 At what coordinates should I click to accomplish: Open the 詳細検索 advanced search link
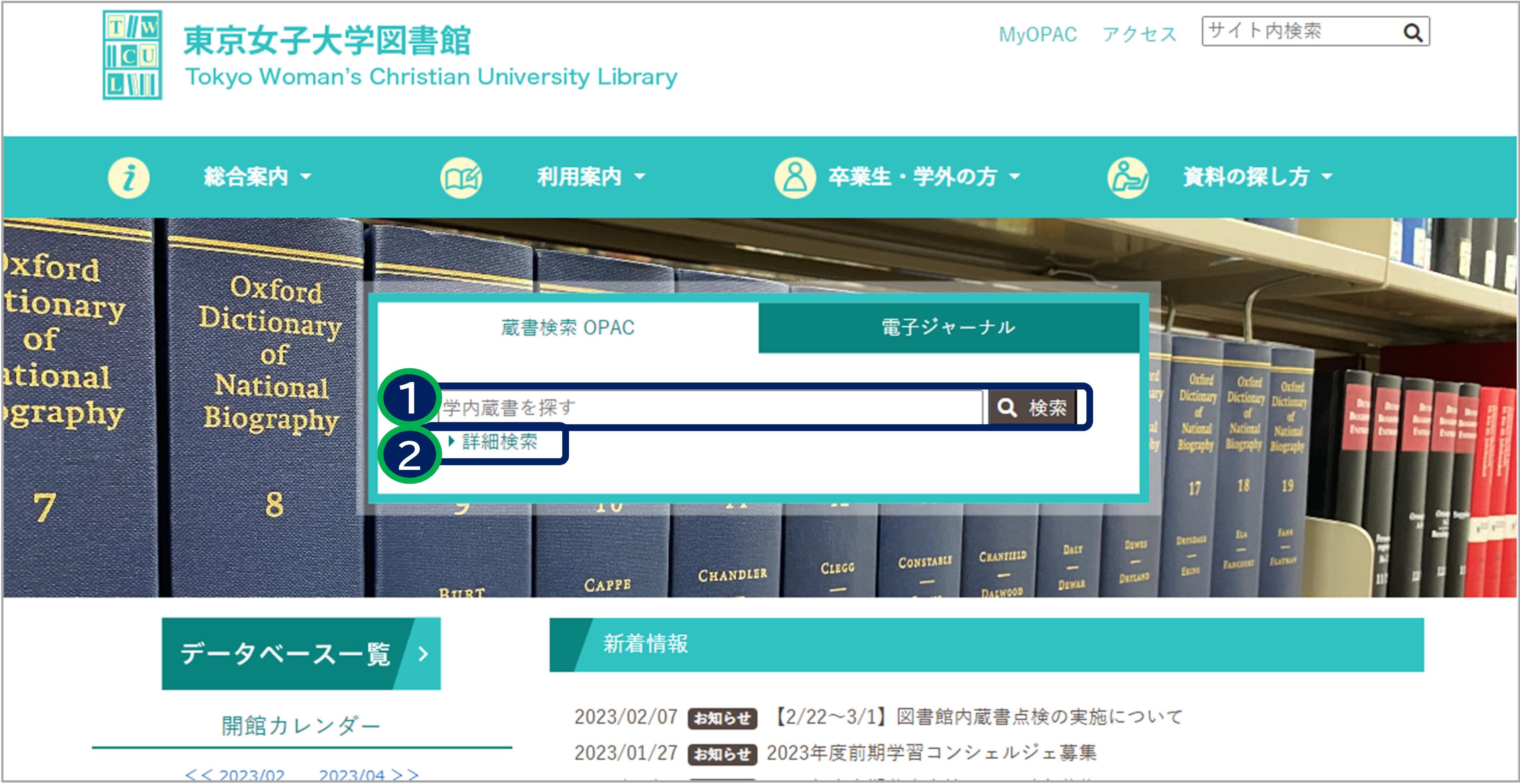[499, 441]
